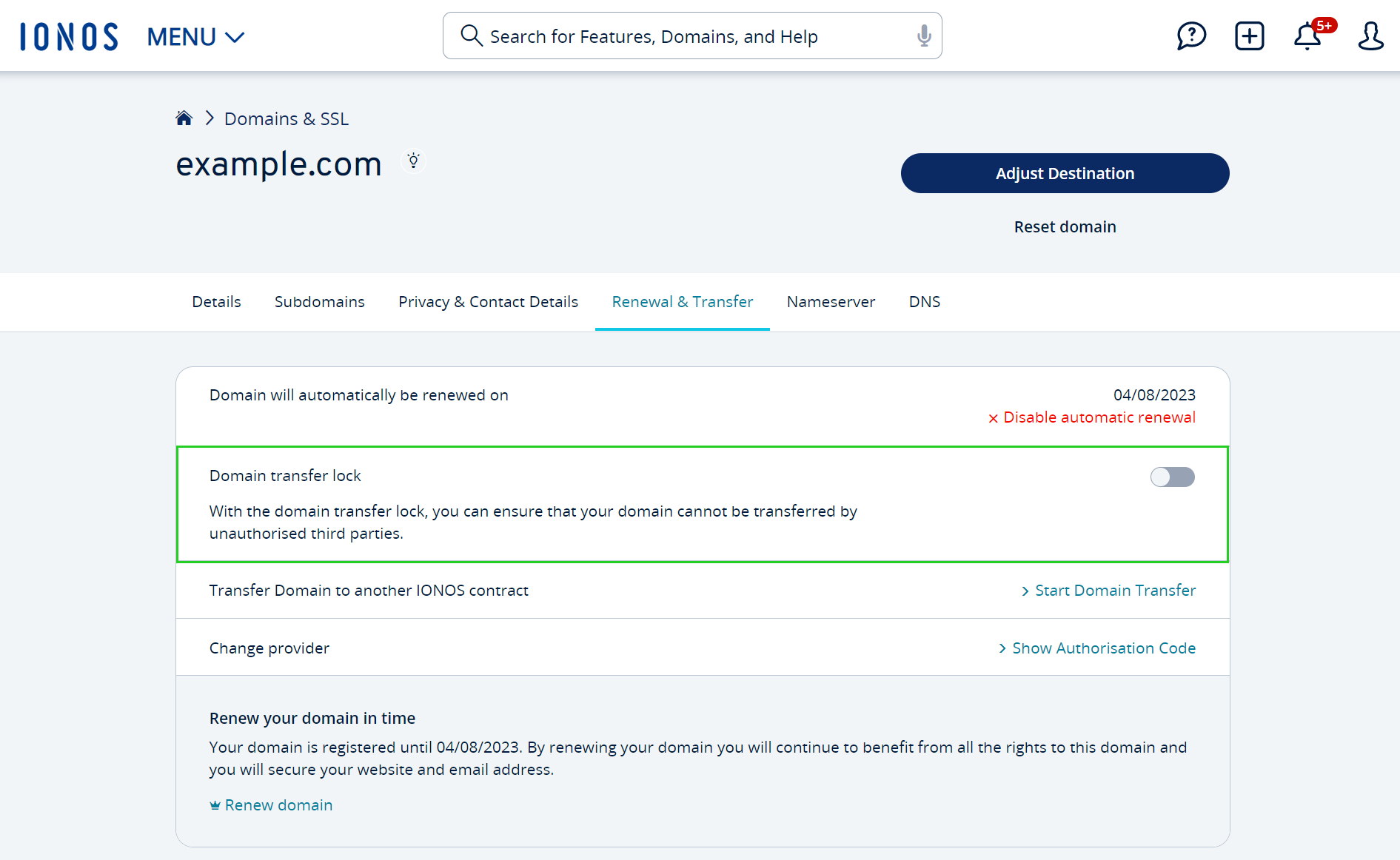
Task: Click the Reset domain link
Action: (x=1065, y=227)
